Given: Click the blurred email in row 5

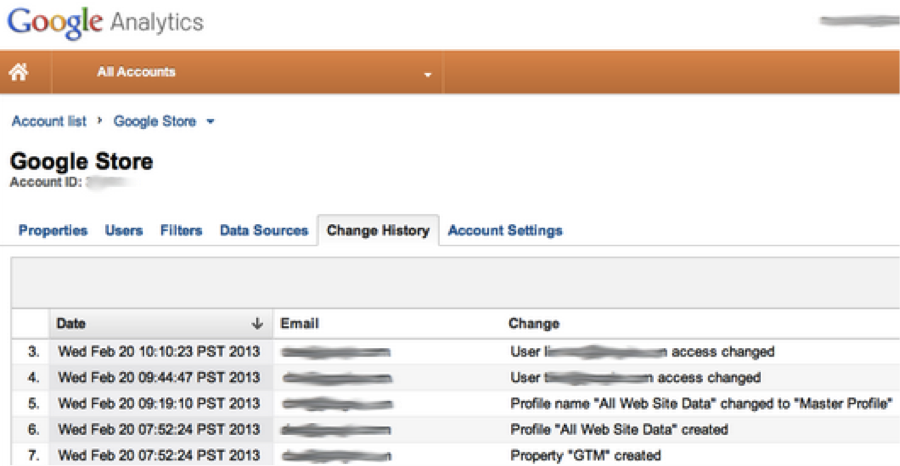Looking at the screenshot, I should click(x=337, y=404).
